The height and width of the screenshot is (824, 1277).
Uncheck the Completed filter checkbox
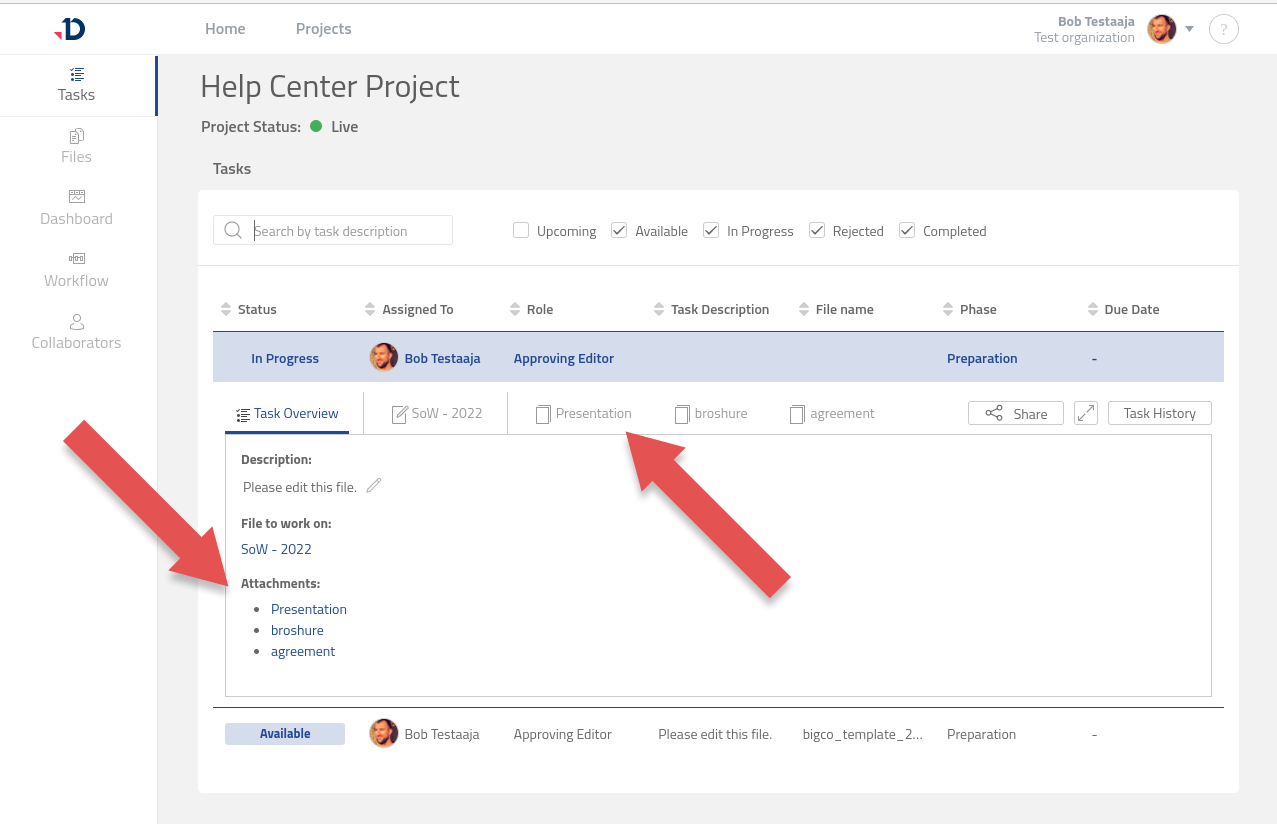click(x=907, y=231)
